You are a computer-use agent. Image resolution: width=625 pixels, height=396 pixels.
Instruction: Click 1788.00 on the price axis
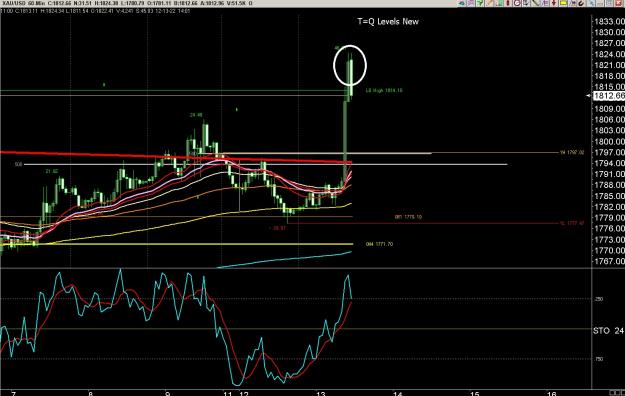click(609, 185)
